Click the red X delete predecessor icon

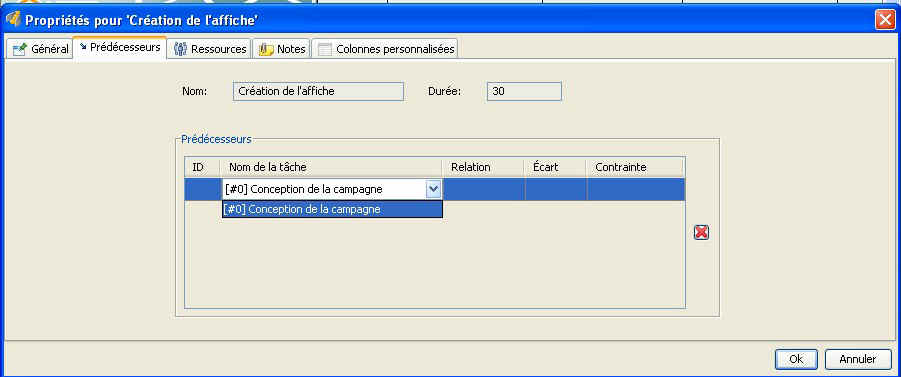click(701, 232)
